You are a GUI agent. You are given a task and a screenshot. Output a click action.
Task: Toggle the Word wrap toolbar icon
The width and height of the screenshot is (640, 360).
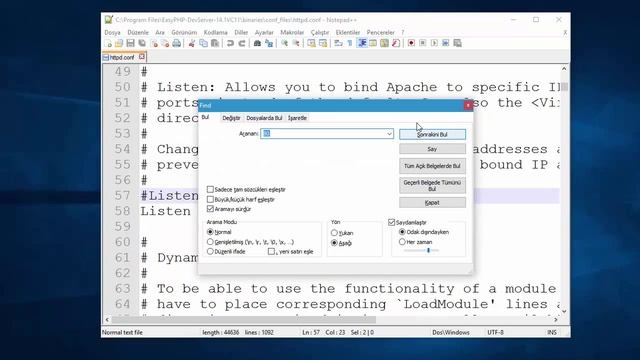click(x=338, y=43)
